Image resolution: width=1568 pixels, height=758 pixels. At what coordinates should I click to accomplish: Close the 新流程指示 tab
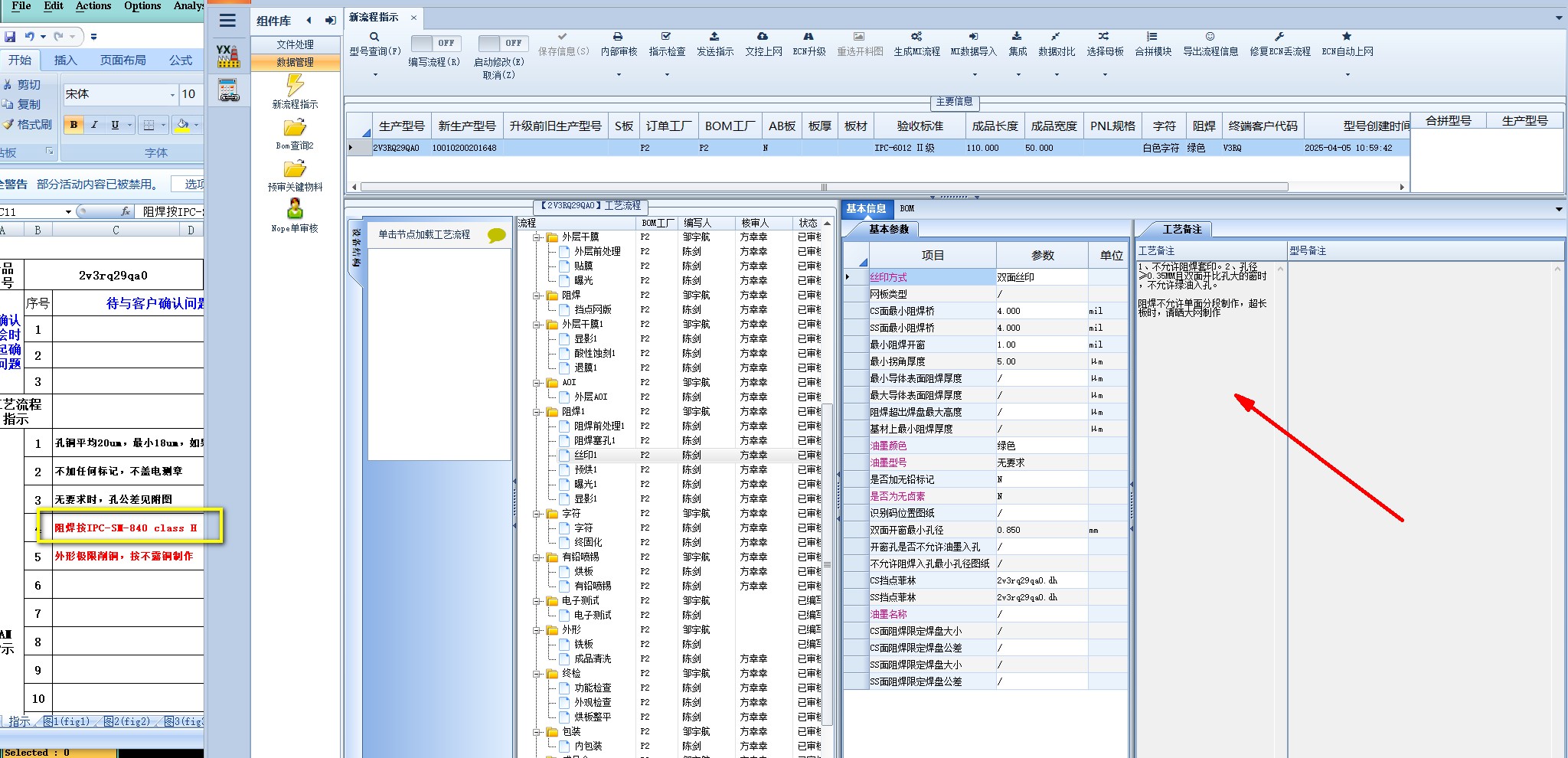coord(414,18)
